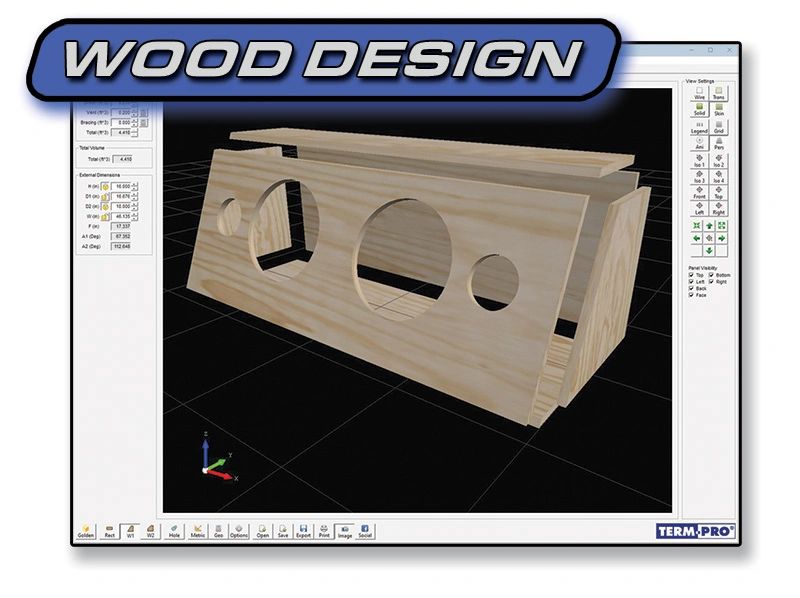This screenshot has height=598, width=800.
Task: Toggle the Pers perspective view
Action: pos(718,143)
